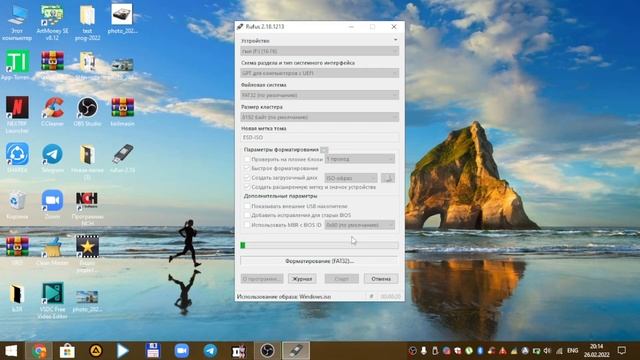Viewport: 640px width, 360px height.
Task: Select photo_202 beach landscape thumbnail on desktop
Action: [87, 301]
